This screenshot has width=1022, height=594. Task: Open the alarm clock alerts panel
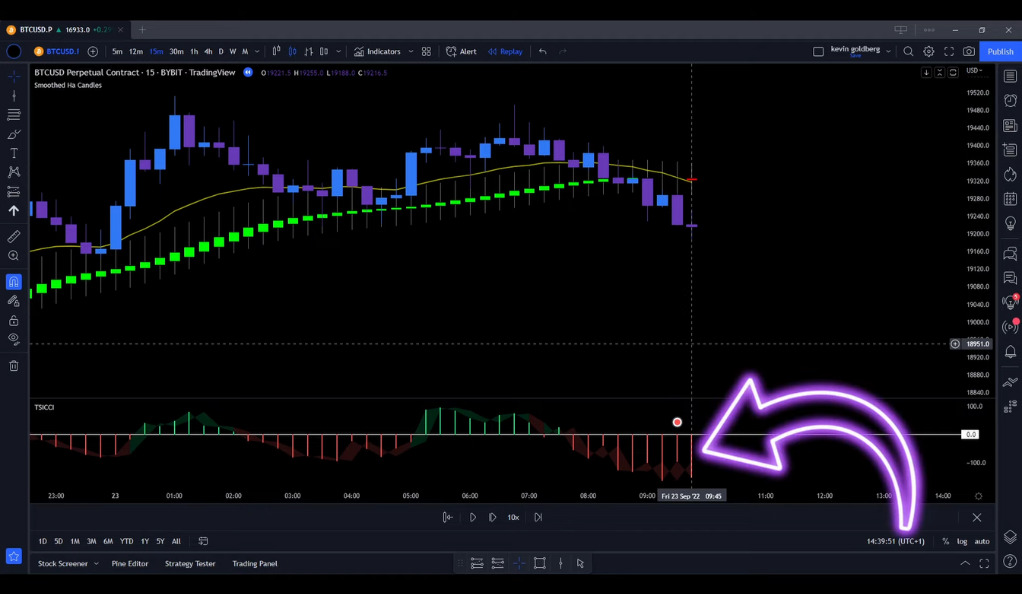(x=1010, y=101)
